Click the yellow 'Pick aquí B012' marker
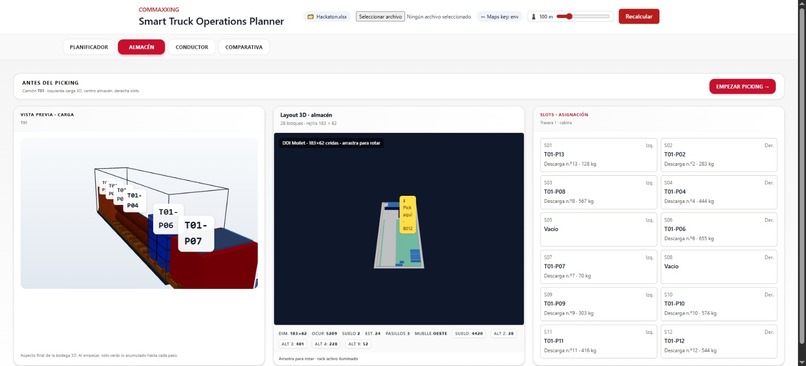Viewport: 806px width, 366px height. [408, 215]
